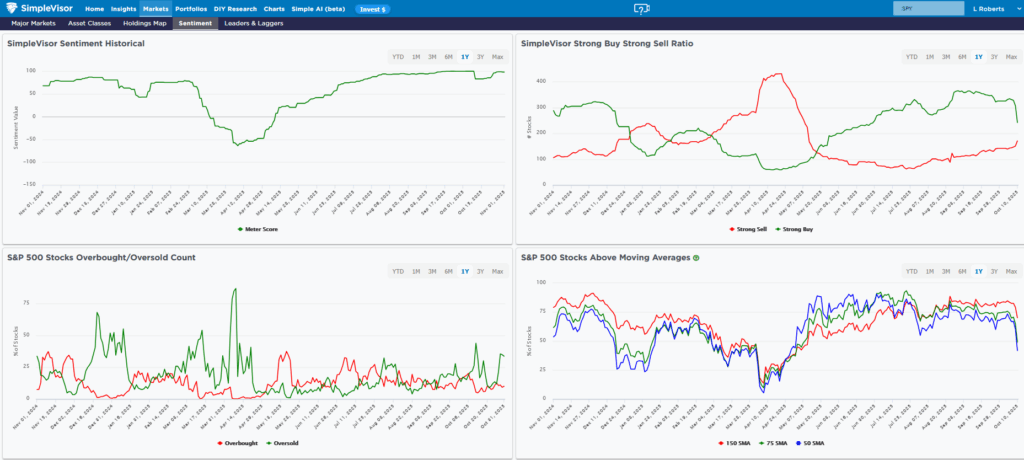The height and width of the screenshot is (460, 1024).
Task: Set Strong Buy Sell Ratio chart to 3M
Action: (945, 57)
